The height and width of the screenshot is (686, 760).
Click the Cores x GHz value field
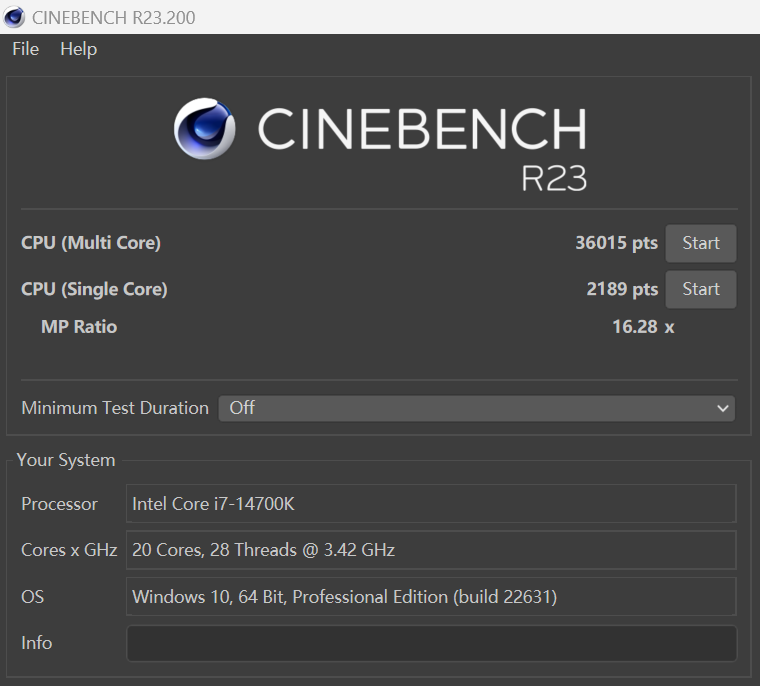(431, 550)
